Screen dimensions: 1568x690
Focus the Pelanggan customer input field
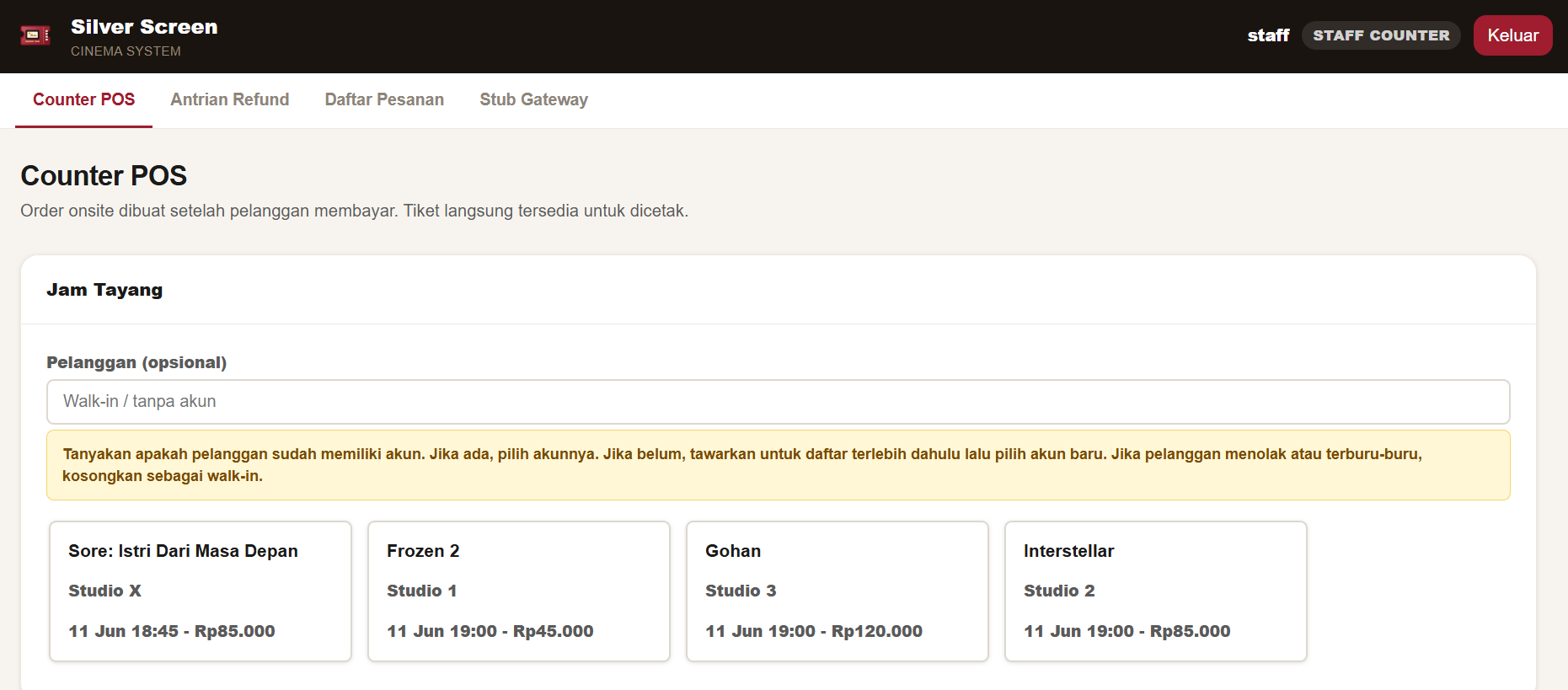(778, 401)
